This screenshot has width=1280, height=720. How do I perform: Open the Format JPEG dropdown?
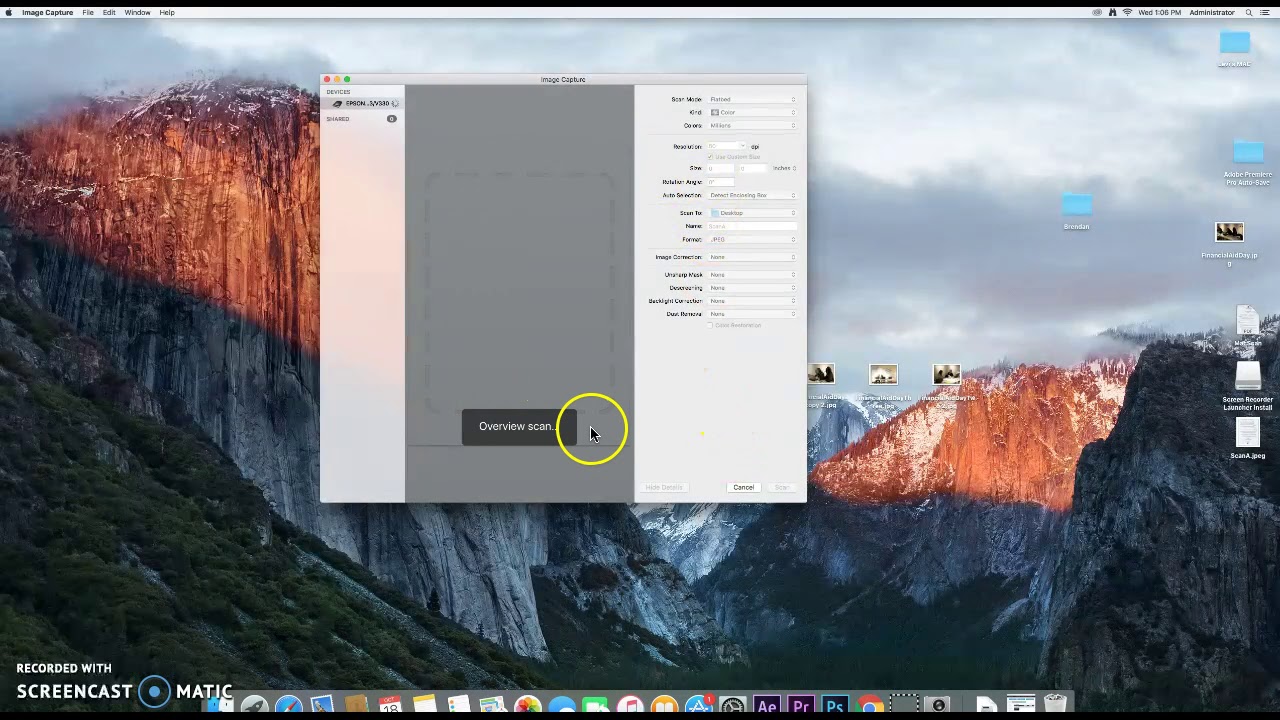pos(752,239)
